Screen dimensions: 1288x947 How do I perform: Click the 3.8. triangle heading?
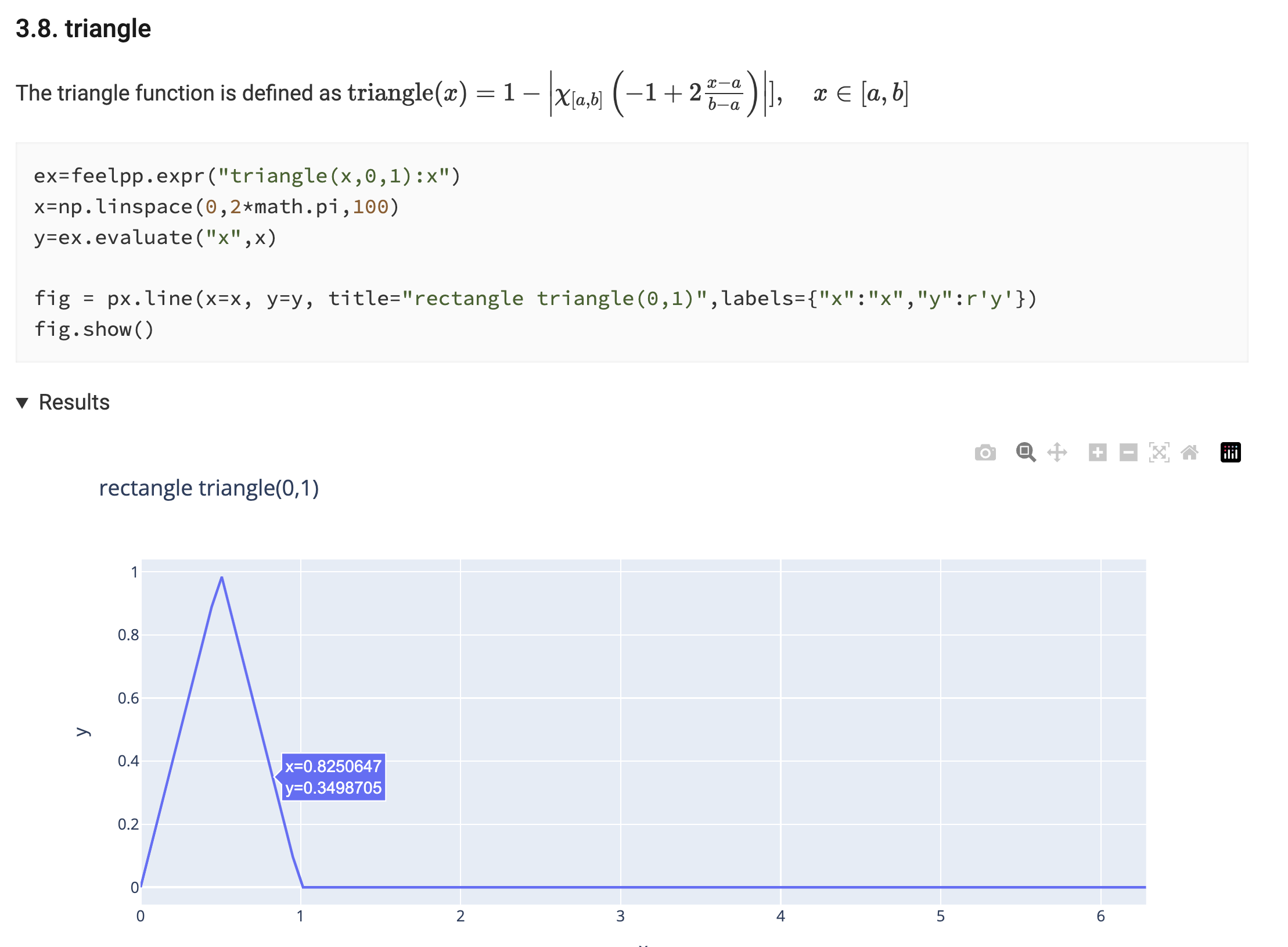click(x=83, y=28)
